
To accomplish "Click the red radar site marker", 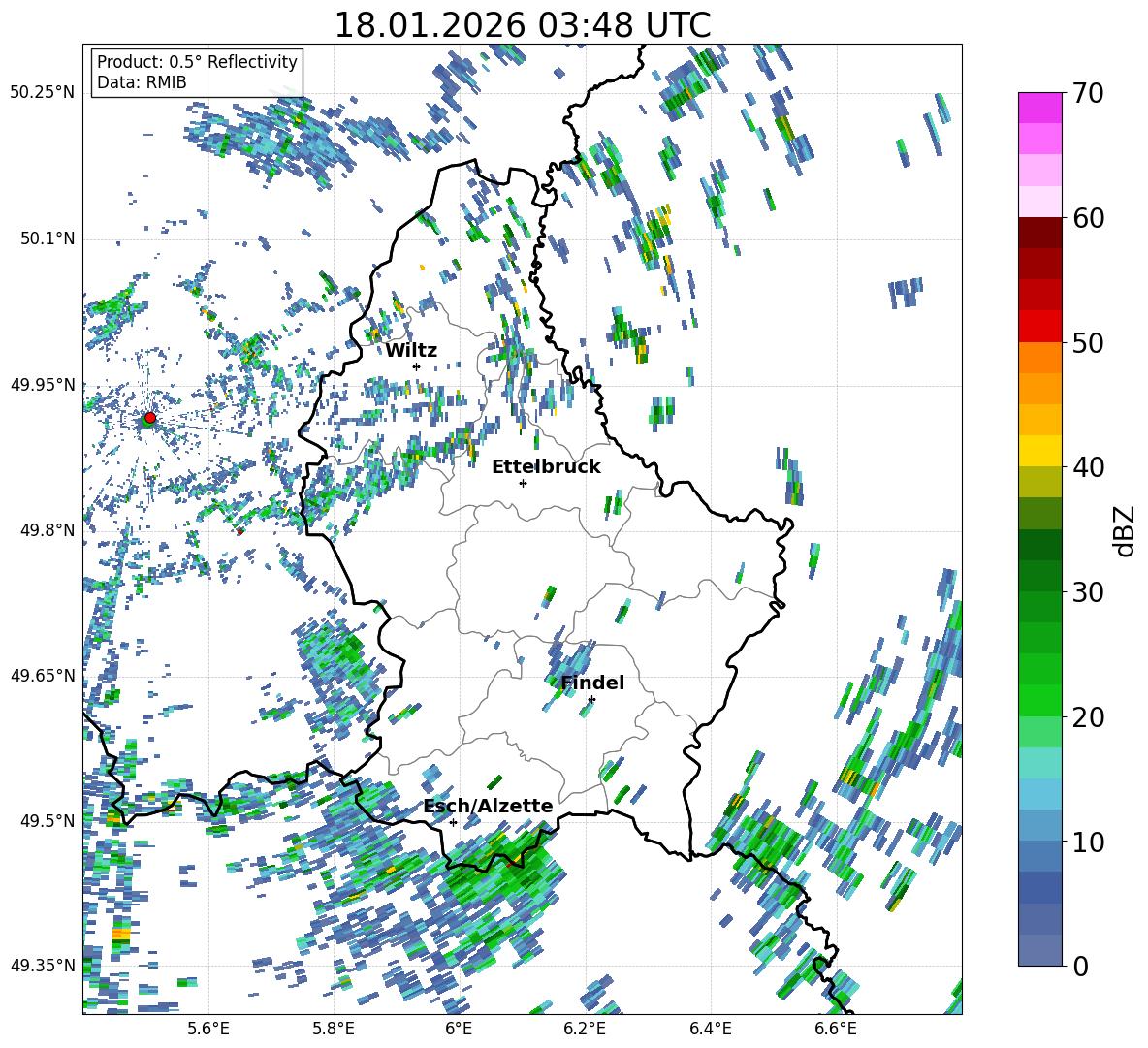I will 150,418.
